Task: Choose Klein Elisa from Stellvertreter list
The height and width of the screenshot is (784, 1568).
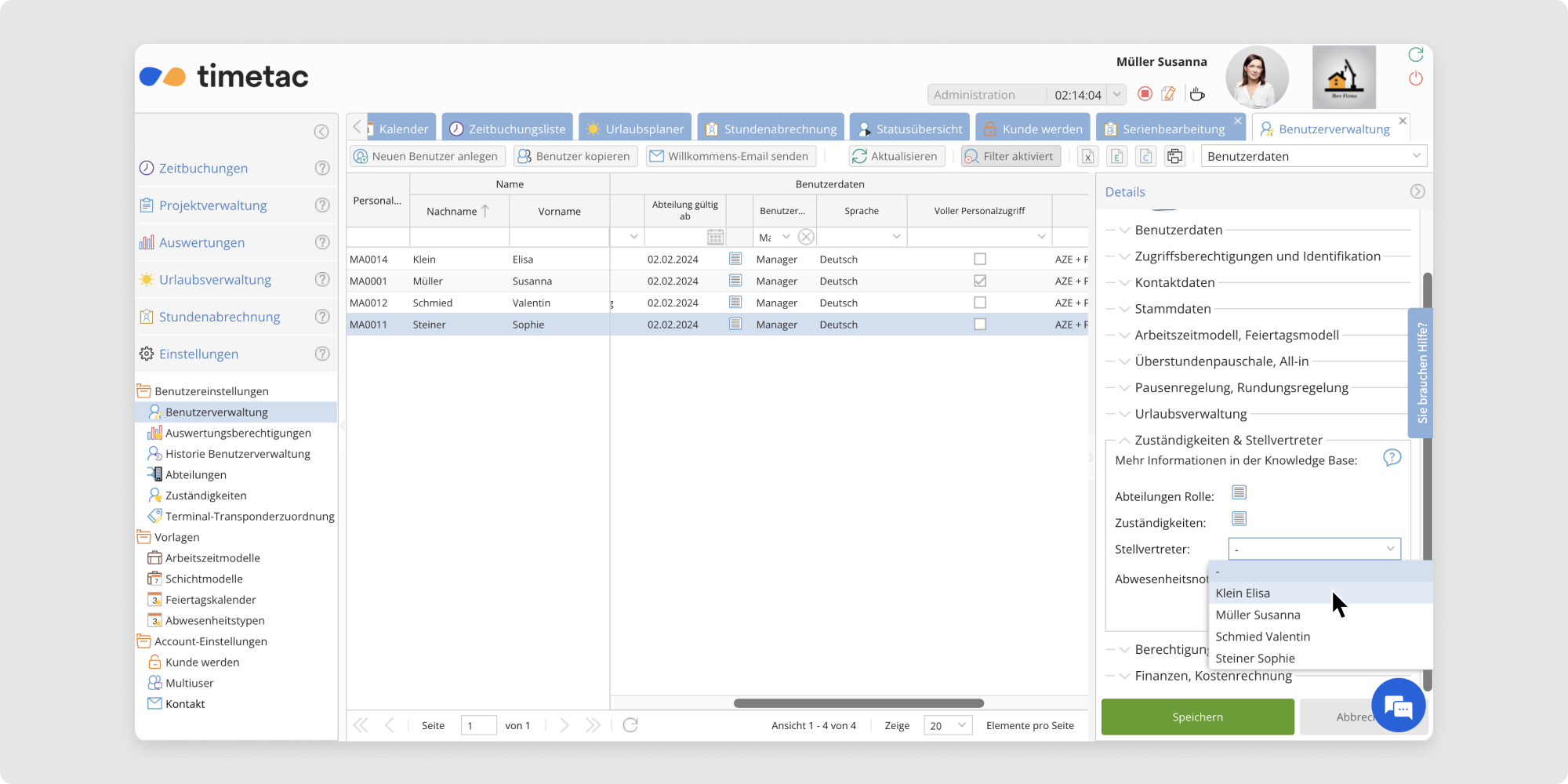Action: tap(1243, 593)
